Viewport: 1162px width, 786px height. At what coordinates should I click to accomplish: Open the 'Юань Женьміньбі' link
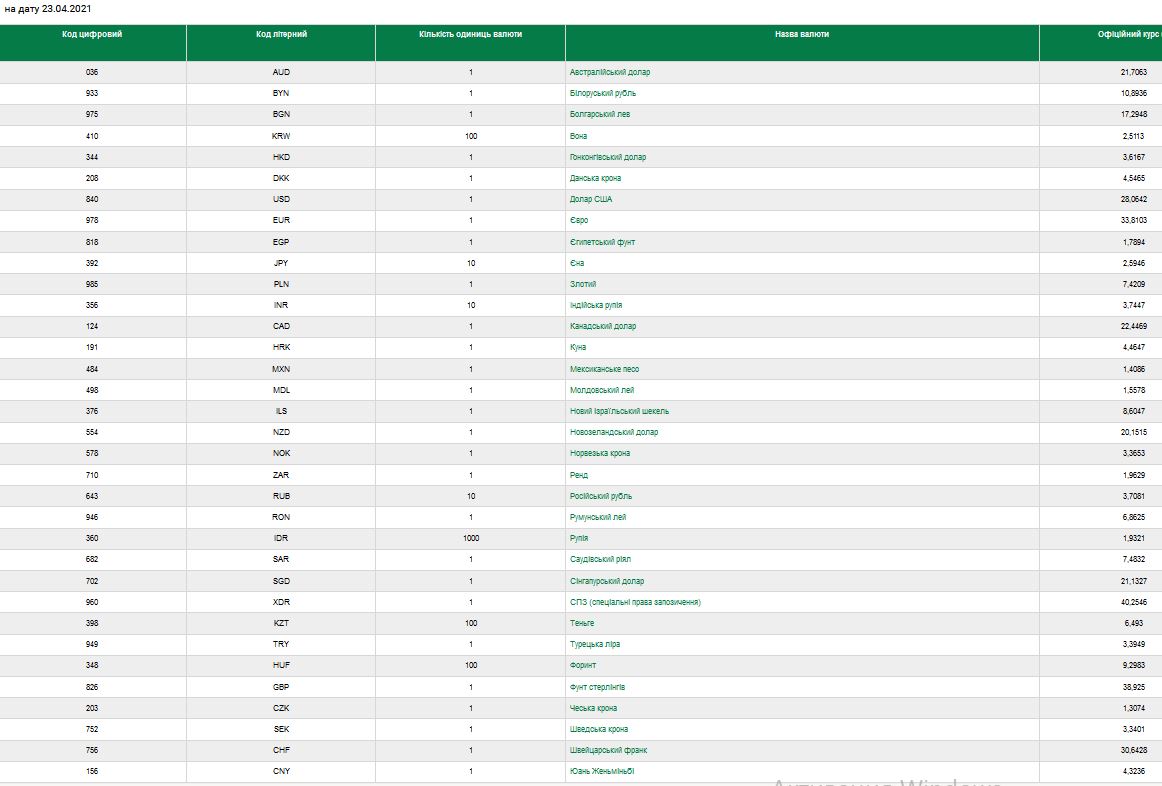tap(602, 771)
